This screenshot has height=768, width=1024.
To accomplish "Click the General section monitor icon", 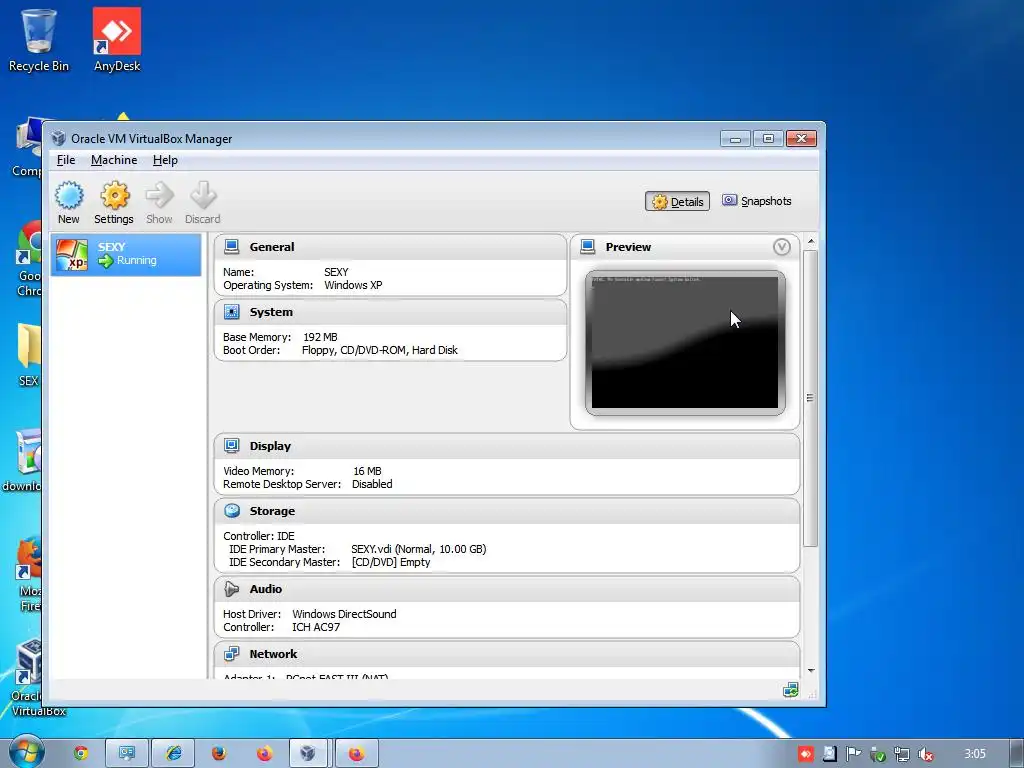I will pos(232,246).
